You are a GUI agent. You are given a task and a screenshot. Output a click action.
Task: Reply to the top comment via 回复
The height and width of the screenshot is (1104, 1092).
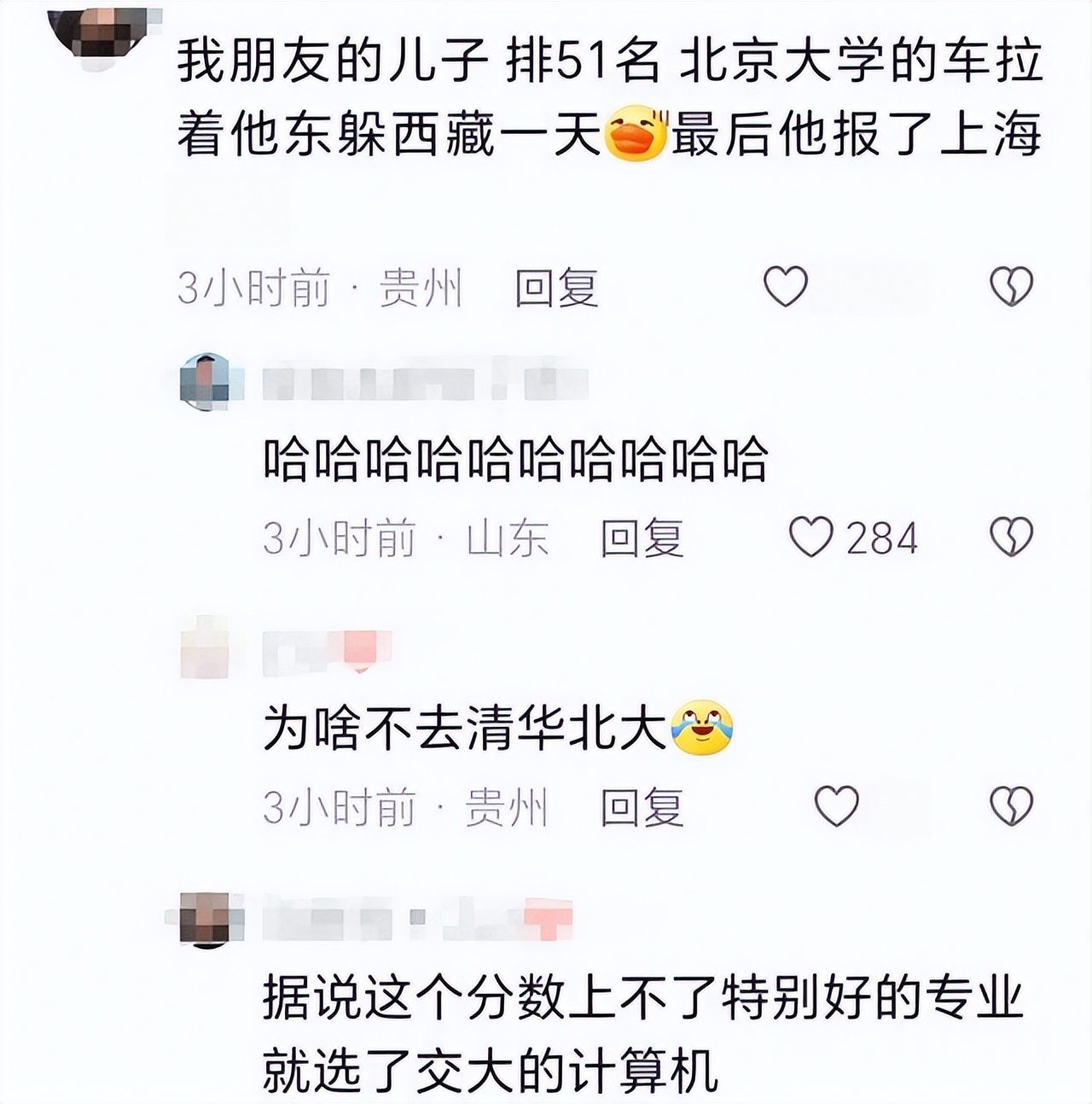[x=556, y=288]
